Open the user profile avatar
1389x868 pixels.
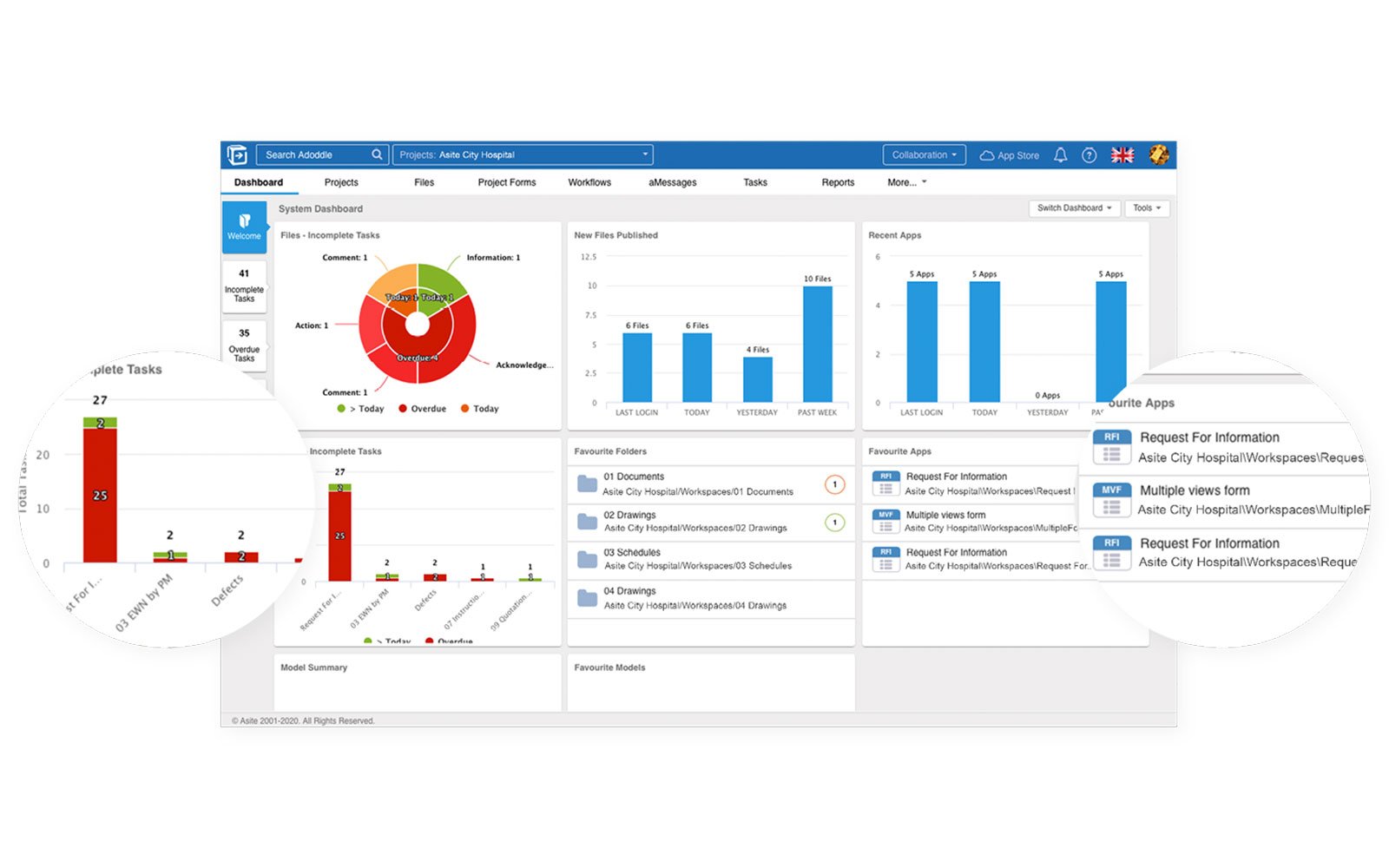[x=1159, y=155]
